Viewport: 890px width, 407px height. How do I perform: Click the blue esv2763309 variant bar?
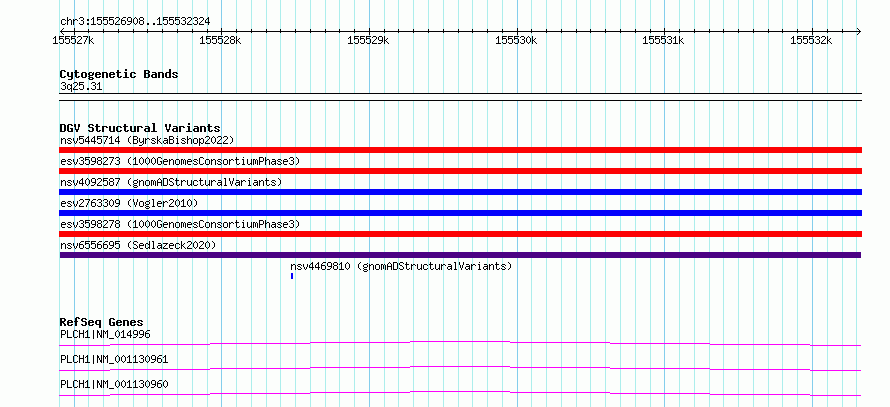pyautogui.click(x=460, y=213)
